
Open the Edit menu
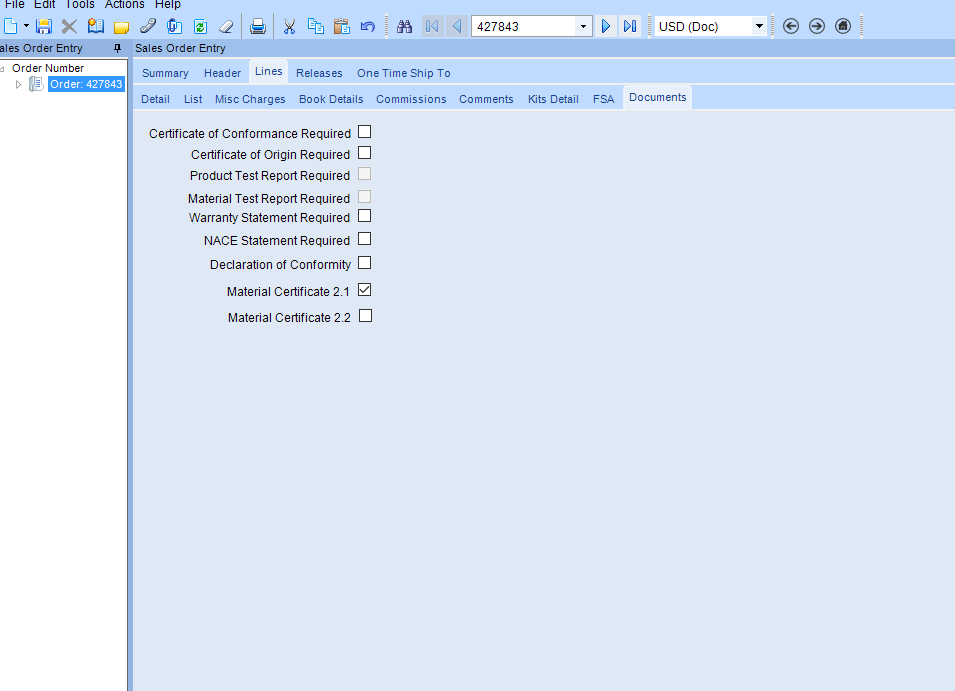[44, 5]
